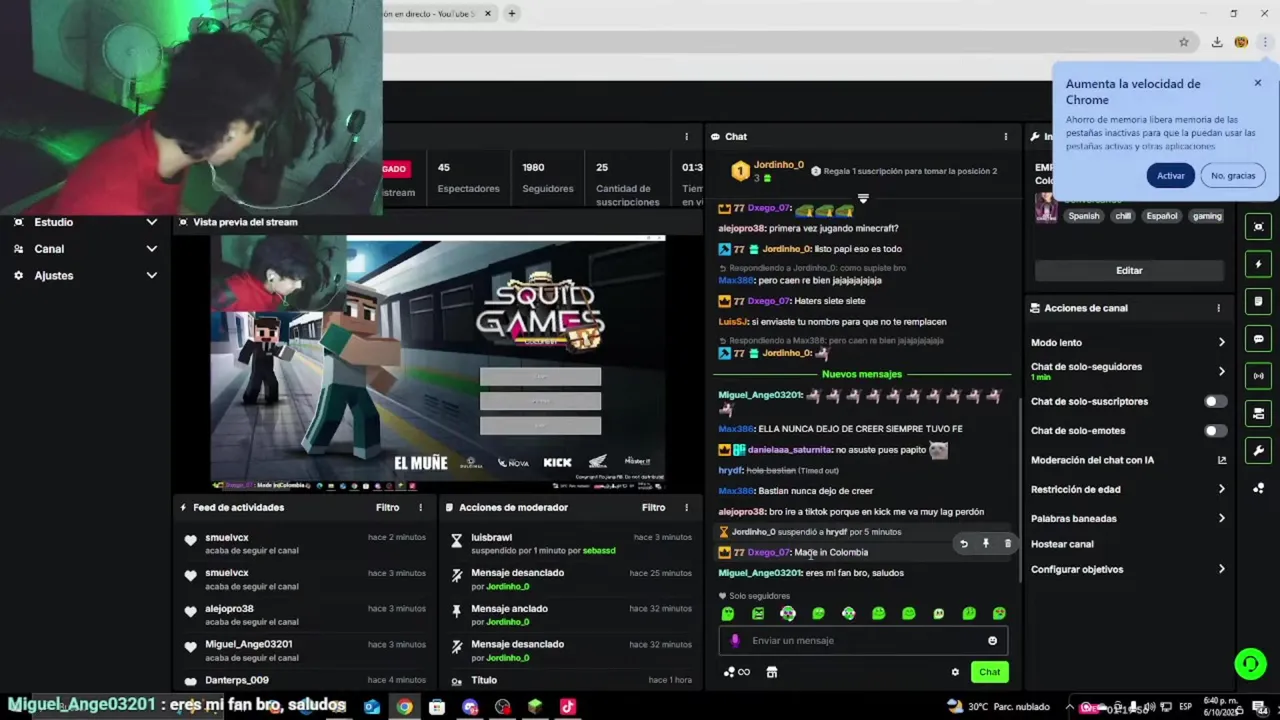
Task: Click Jordinho_0 top gifter name
Action: tap(778, 165)
